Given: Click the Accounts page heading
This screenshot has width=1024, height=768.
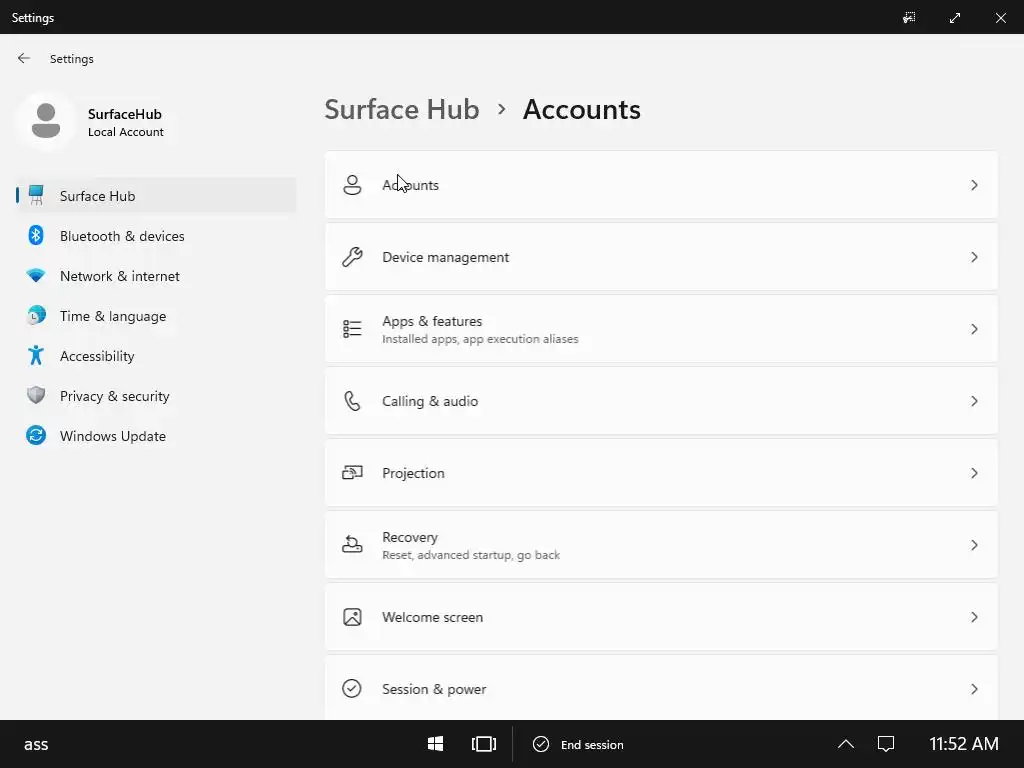Looking at the screenshot, I should coord(581,109).
